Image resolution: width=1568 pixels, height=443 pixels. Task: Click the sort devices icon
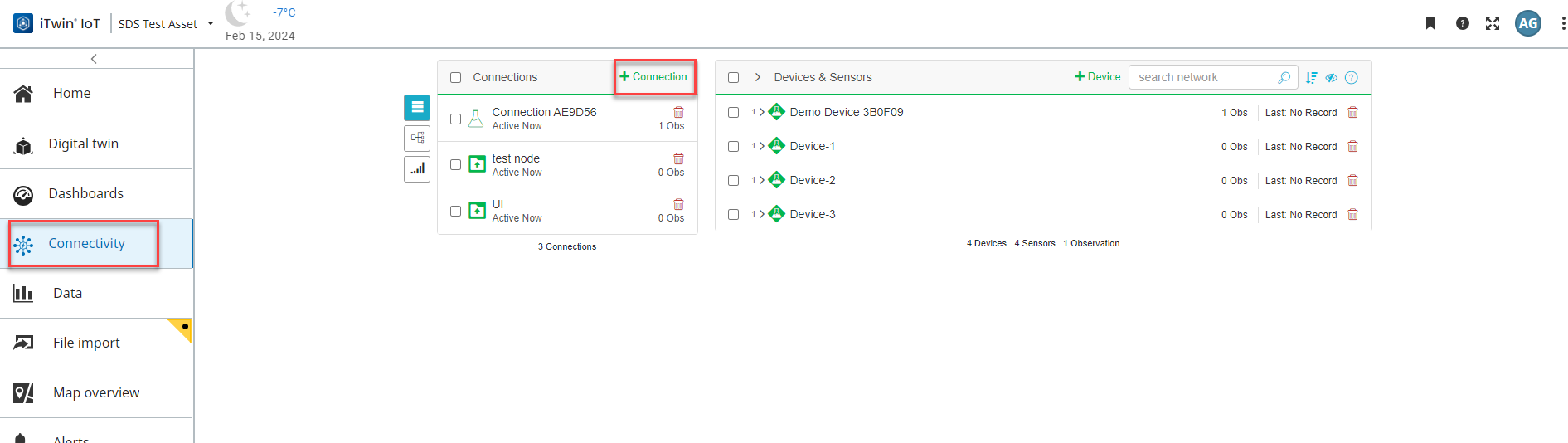tap(1311, 78)
